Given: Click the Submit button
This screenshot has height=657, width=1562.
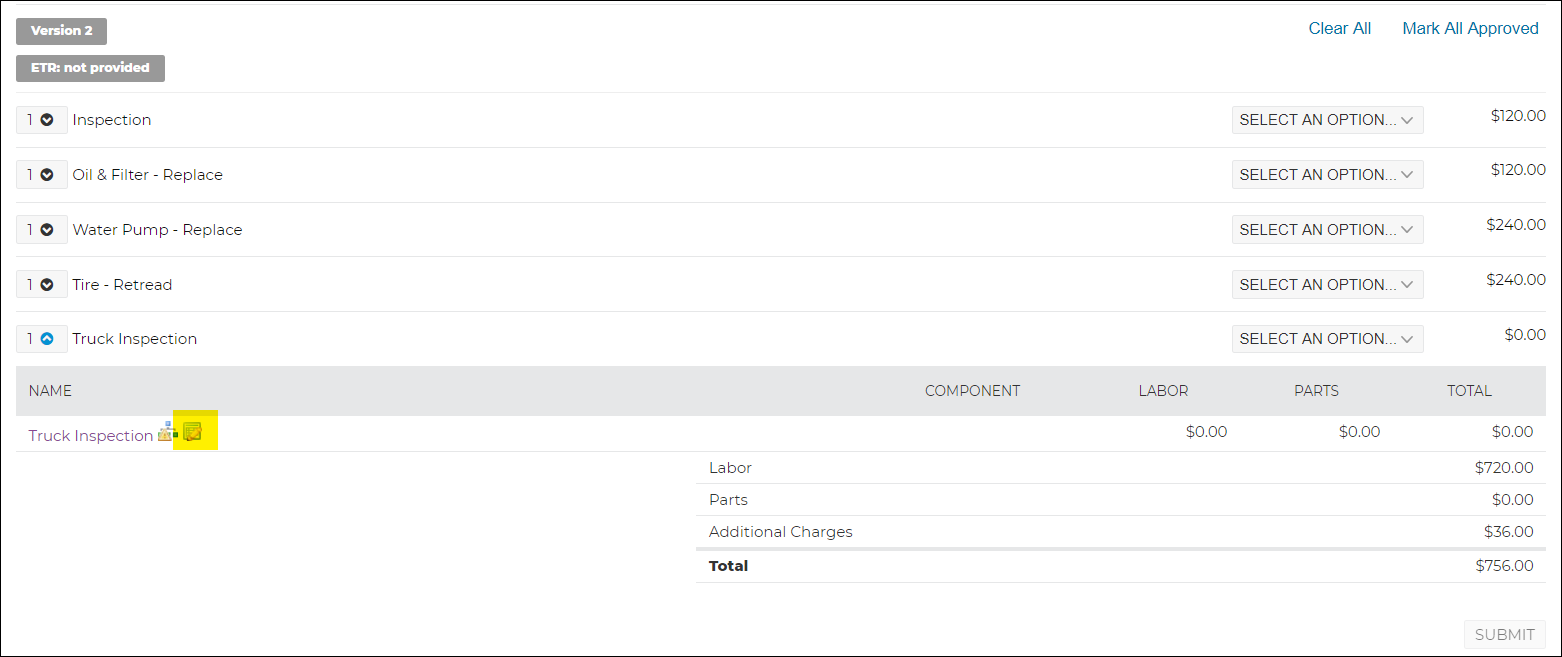Looking at the screenshot, I should [1504, 635].
